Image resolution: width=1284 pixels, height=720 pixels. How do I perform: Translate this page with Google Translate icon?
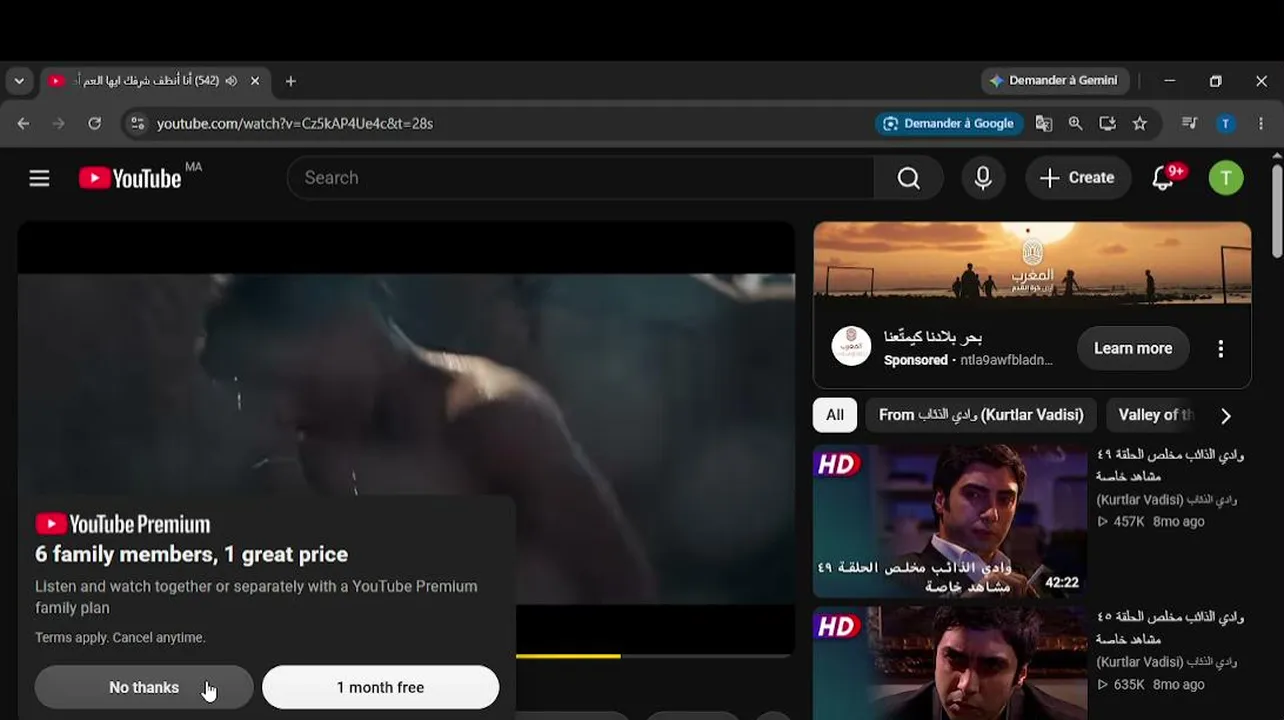(1043, 123)
